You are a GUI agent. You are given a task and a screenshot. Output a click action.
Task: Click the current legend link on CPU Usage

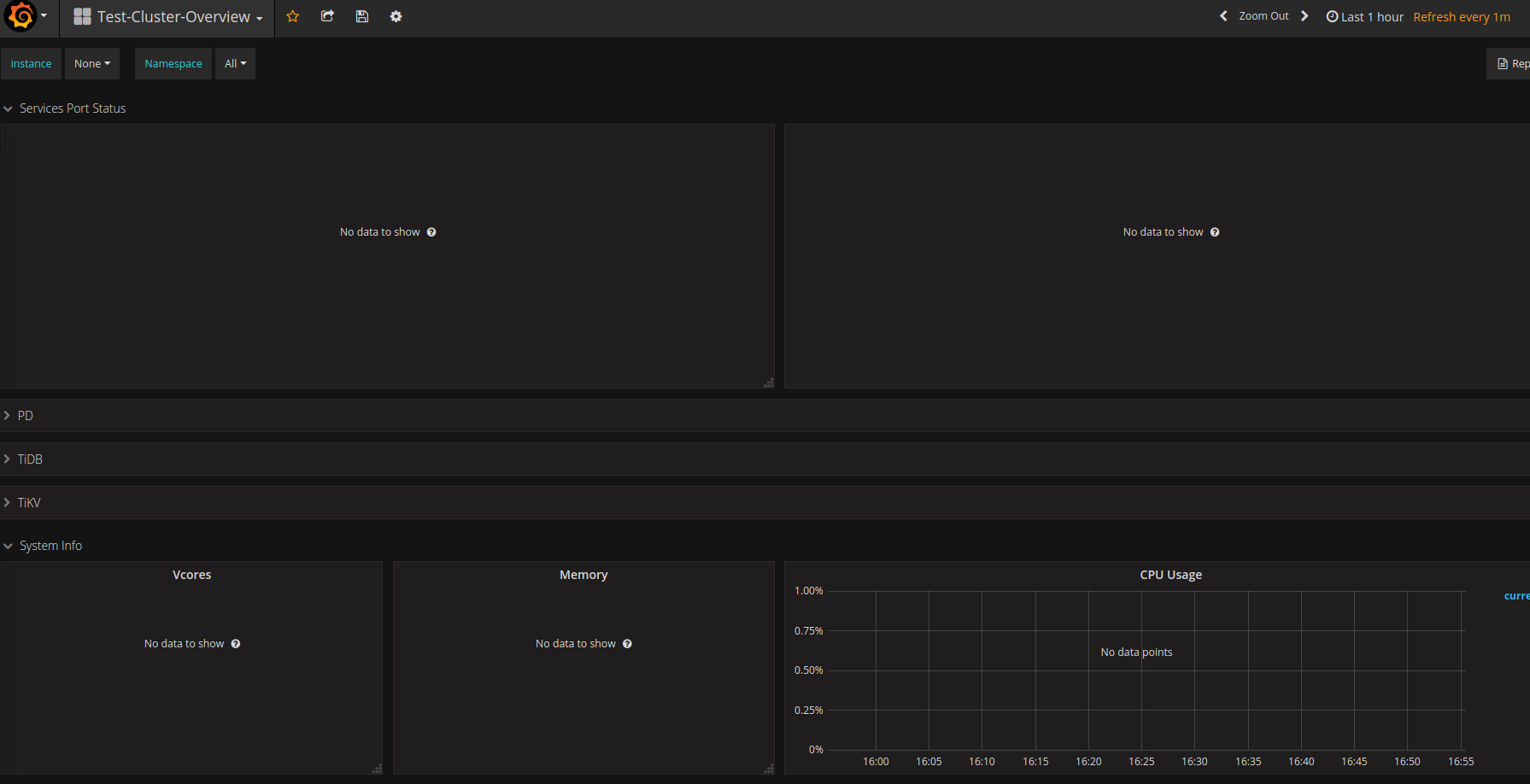pos(1514,595)
